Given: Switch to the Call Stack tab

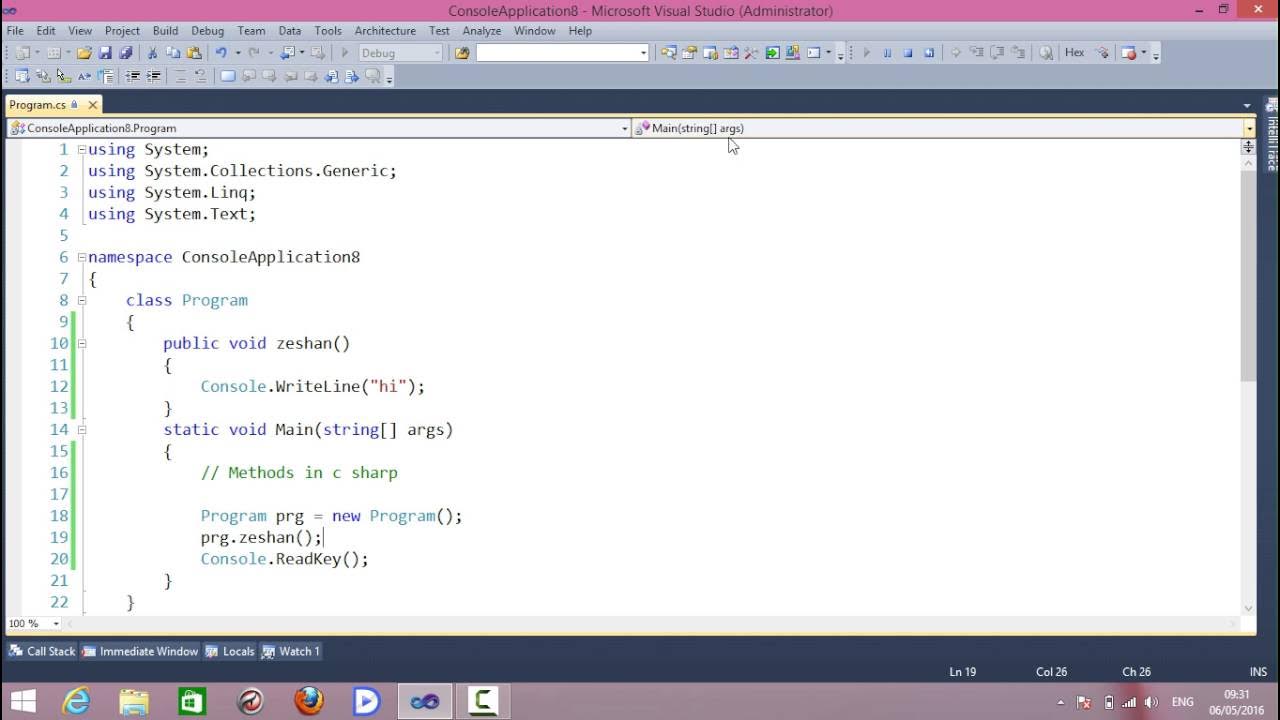Looking at the screenshot, I should [42, 651].
